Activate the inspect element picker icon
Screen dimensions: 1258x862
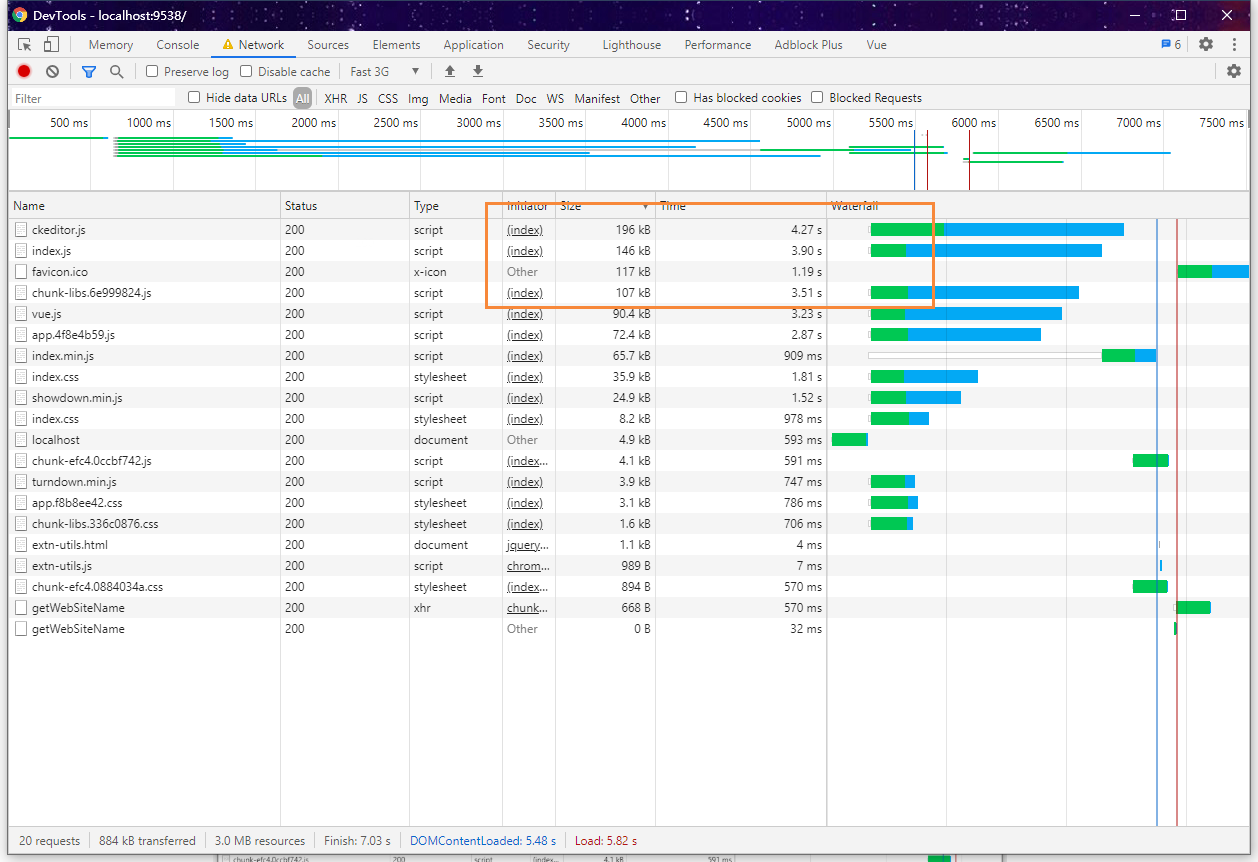(x=25, y=44)
